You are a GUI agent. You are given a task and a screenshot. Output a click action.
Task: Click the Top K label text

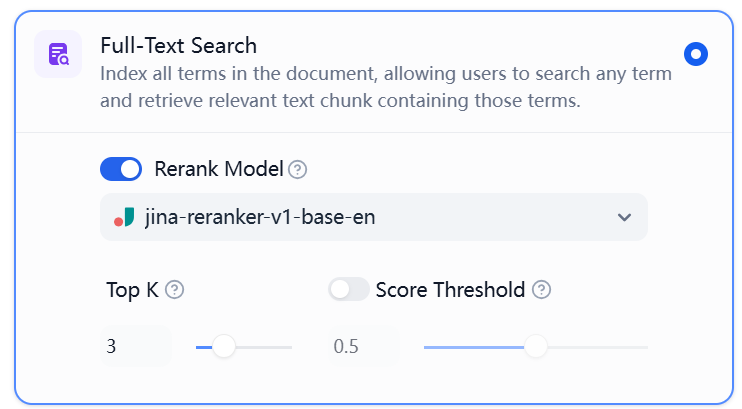tap(132, 290)
